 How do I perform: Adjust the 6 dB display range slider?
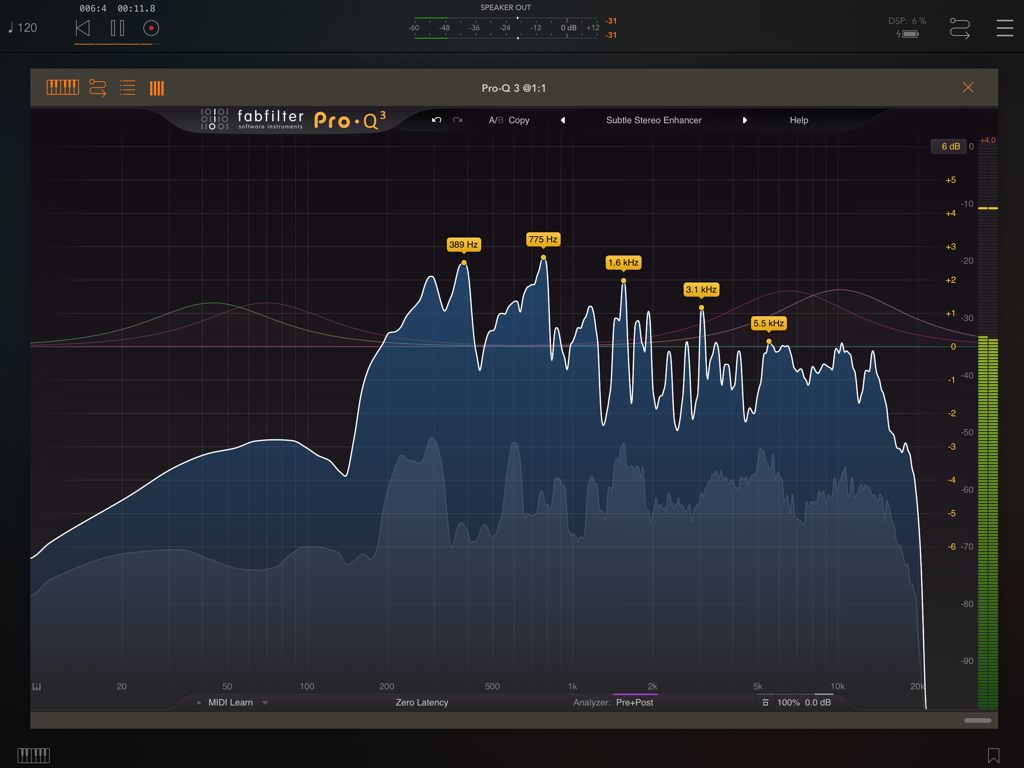pos(947,146)
